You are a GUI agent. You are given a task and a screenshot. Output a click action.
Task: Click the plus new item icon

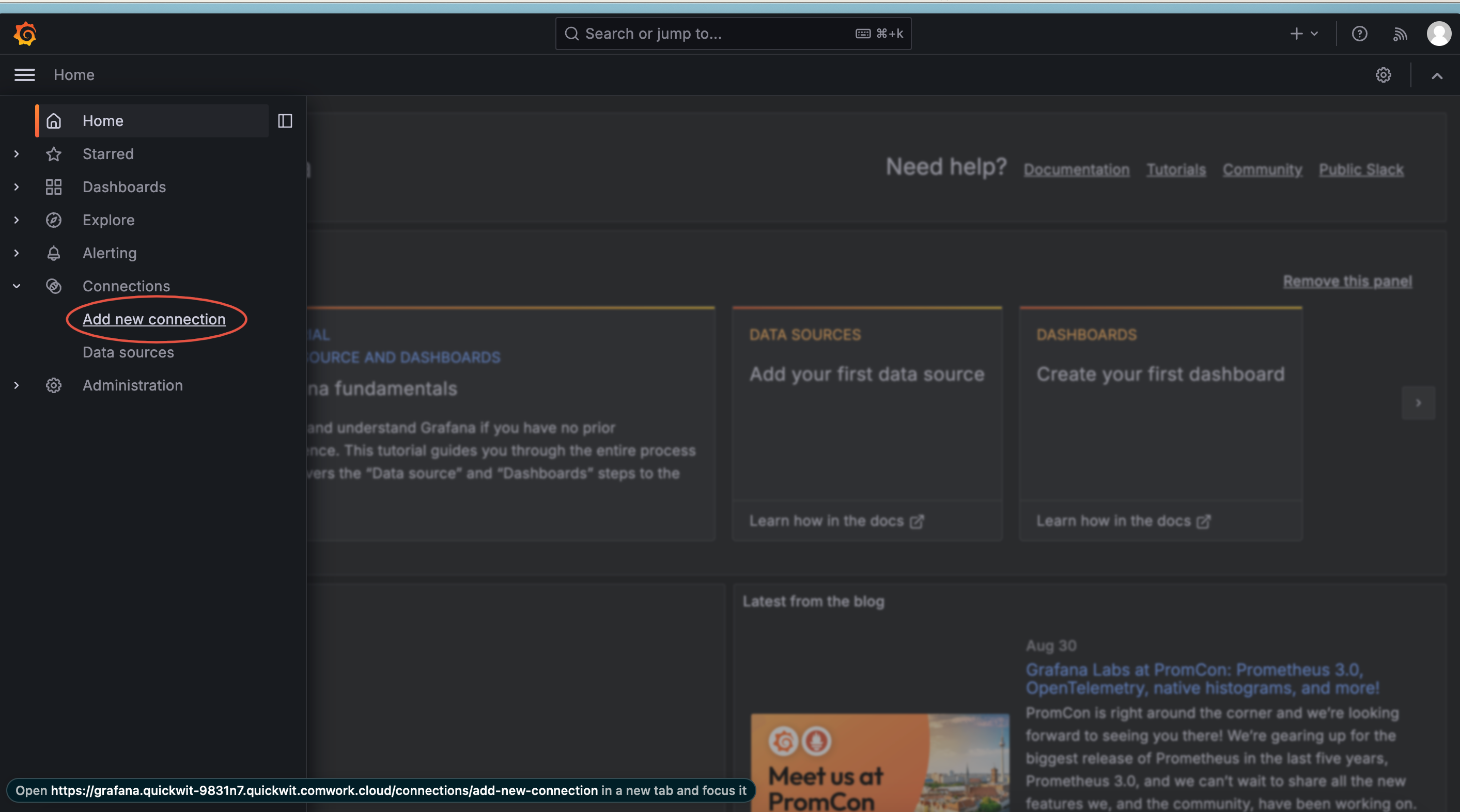point(1296,34)
